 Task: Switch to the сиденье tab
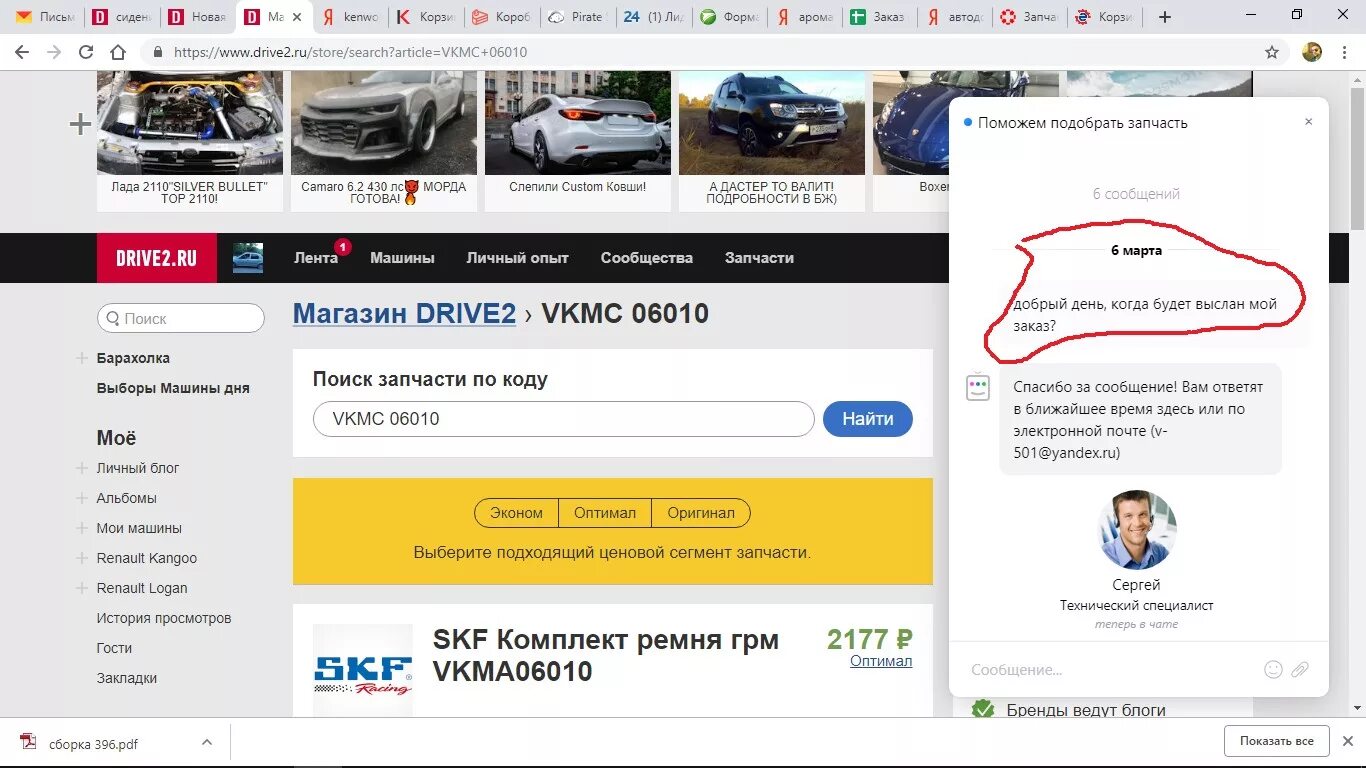click(122, 17)
